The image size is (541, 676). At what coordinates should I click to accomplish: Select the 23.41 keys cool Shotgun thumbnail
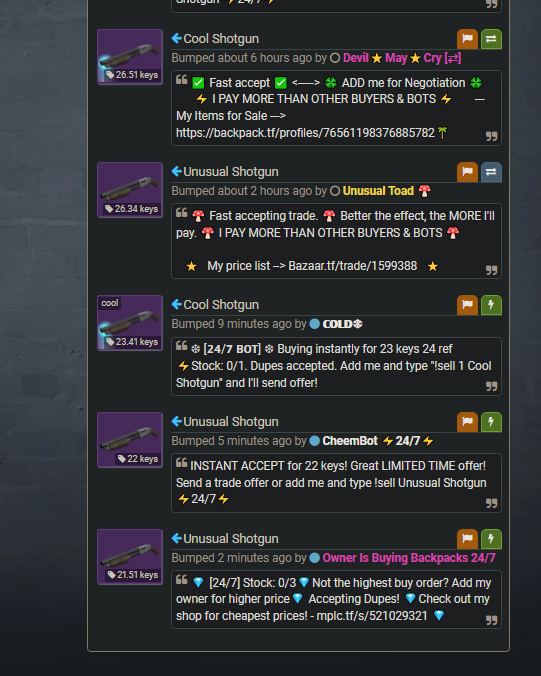click(x=130, y=323)
